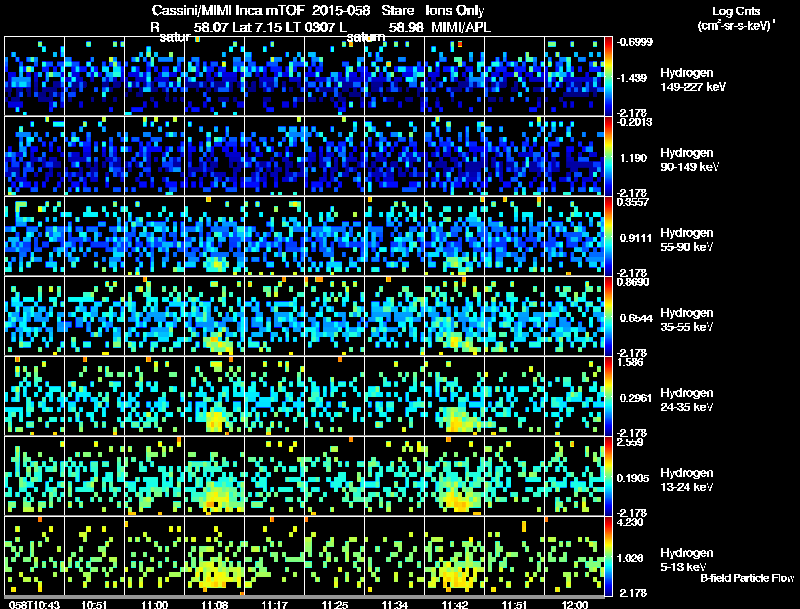Click the color bar beside Hydrogen 90-149 keV
Viewport: 800px width, 609px height.
click(x=608, y=156)
